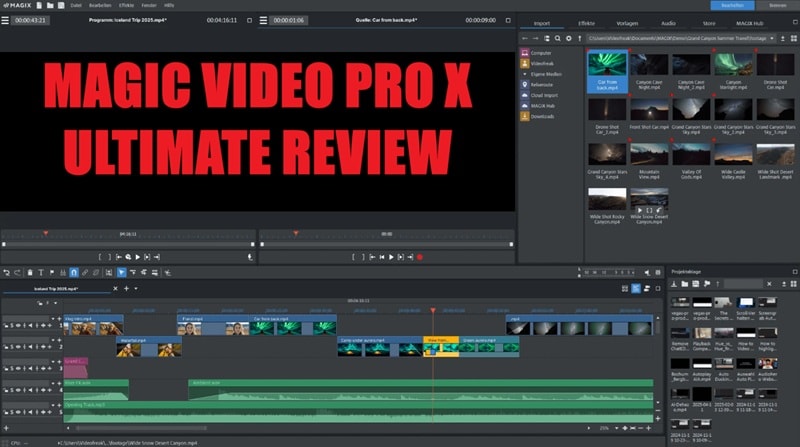Image resolution: width=800 pixels, height=447 pixels.
Task: Play the program monitor preview
Action: pos(137,257)
